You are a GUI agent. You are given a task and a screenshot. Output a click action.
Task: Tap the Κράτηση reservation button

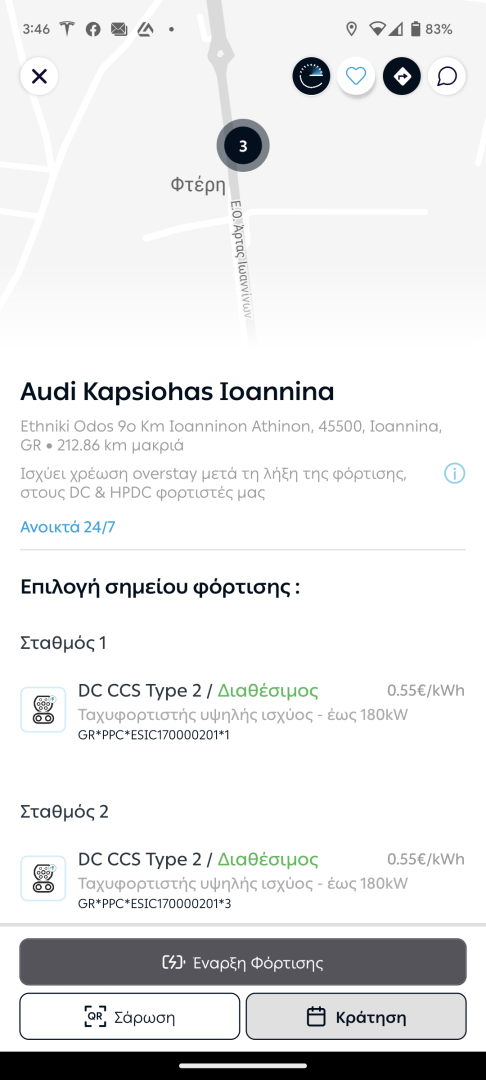356,1017
